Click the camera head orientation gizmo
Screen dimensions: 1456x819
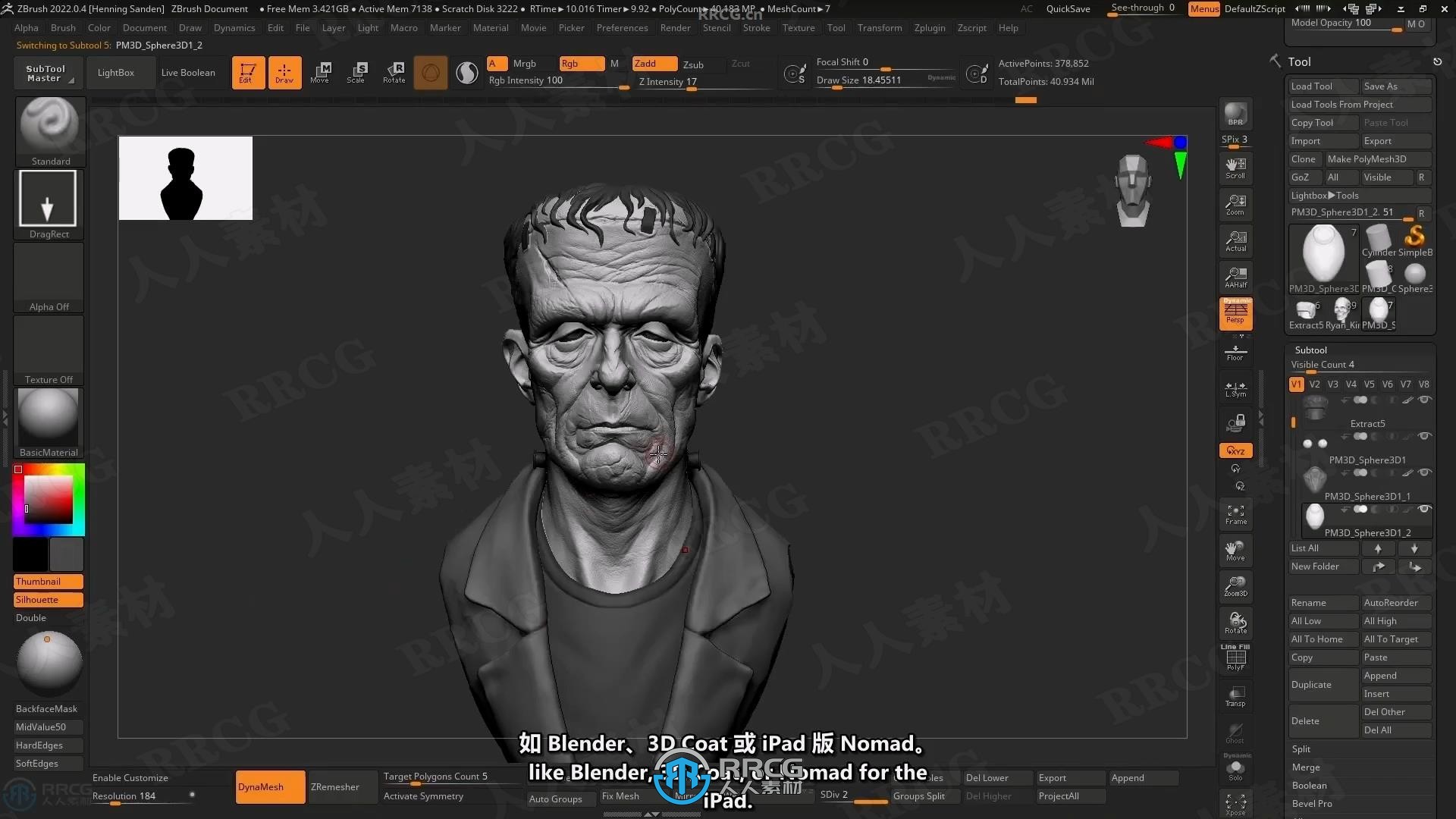tap(1133, 190)
